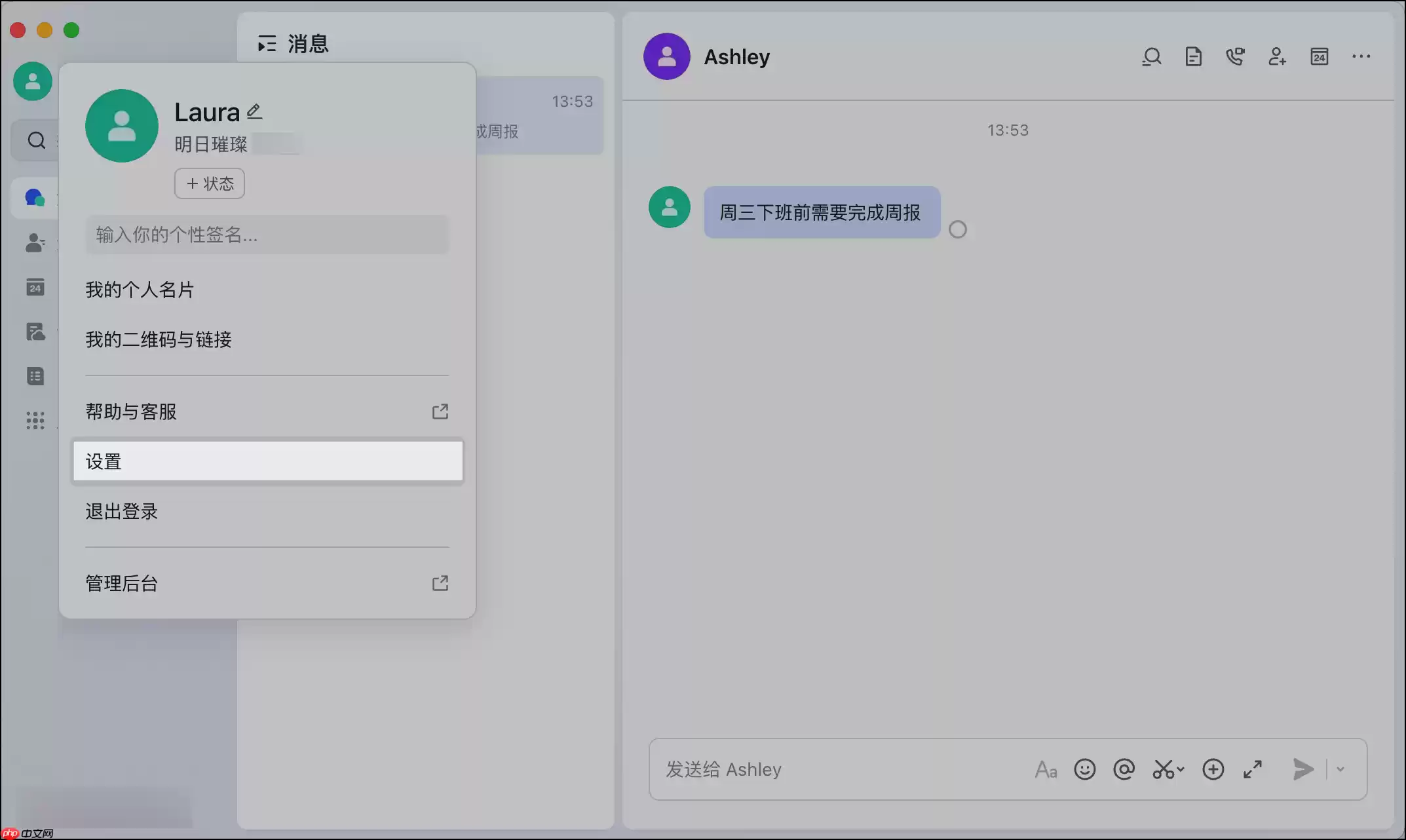
Task: Open 帮助与客服 external link
Action: (x=130, y=411)
